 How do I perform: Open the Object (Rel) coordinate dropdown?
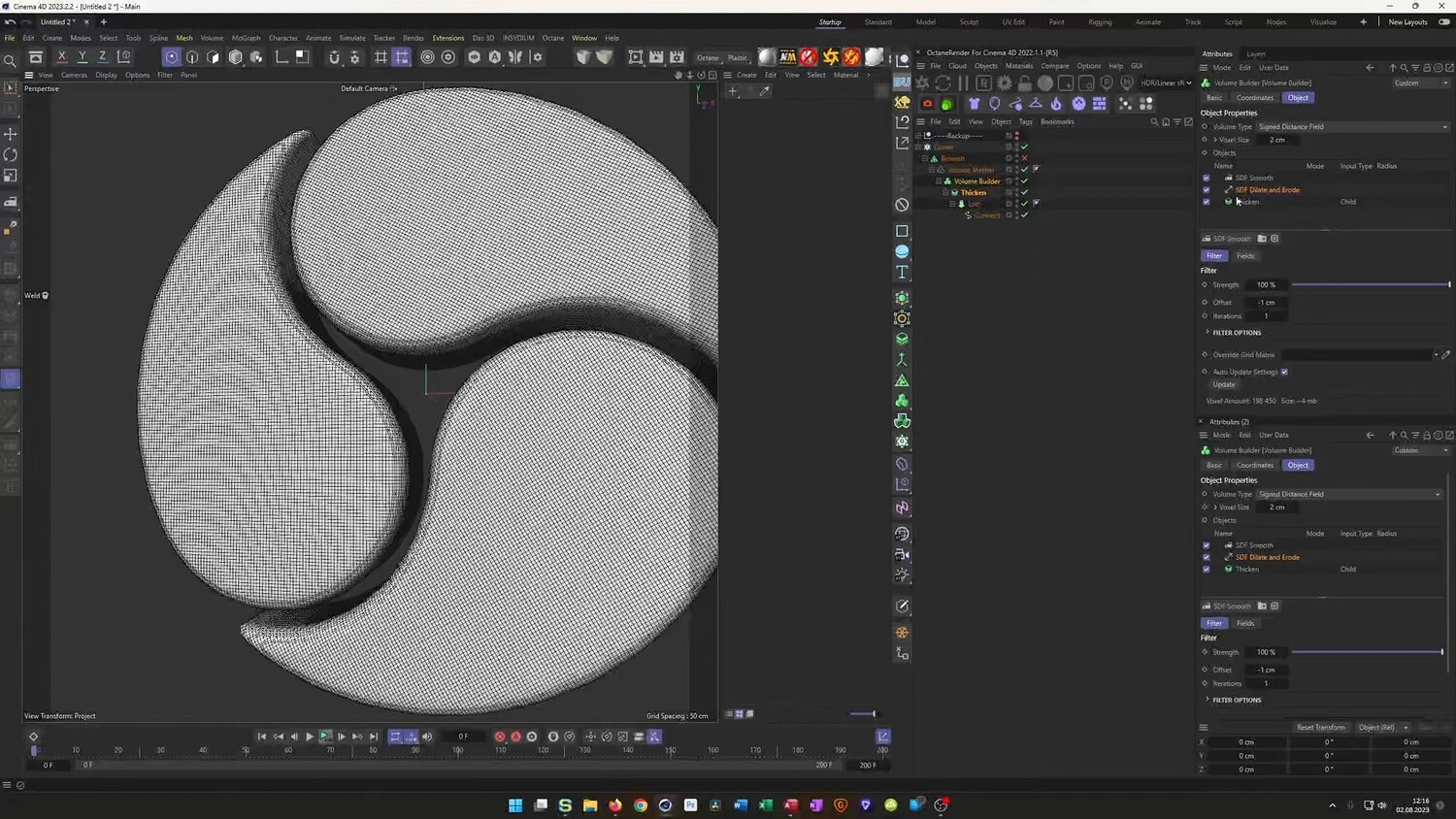[x=1383, y=728]
